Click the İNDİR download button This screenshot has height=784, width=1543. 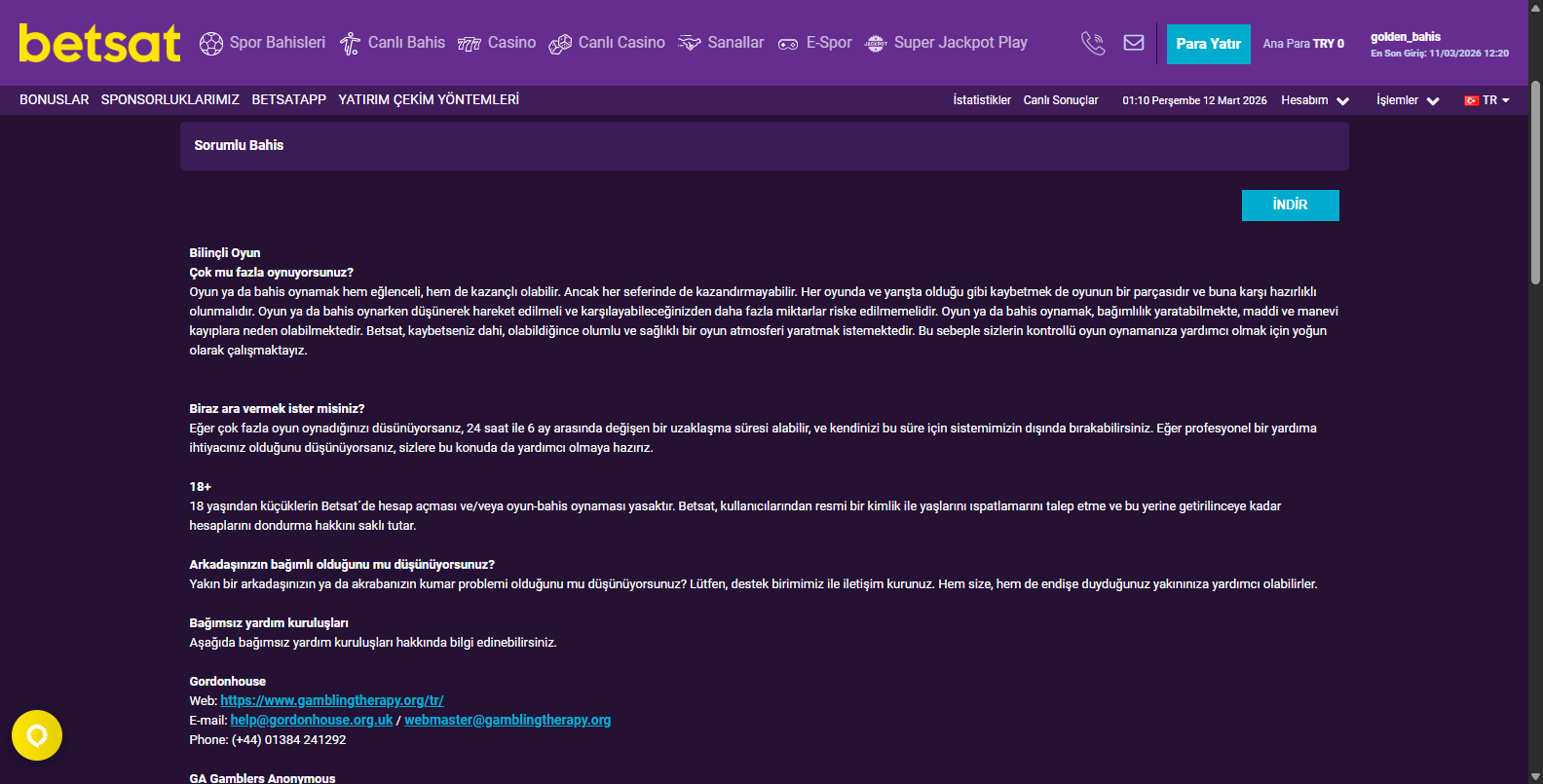[1290, 205]
